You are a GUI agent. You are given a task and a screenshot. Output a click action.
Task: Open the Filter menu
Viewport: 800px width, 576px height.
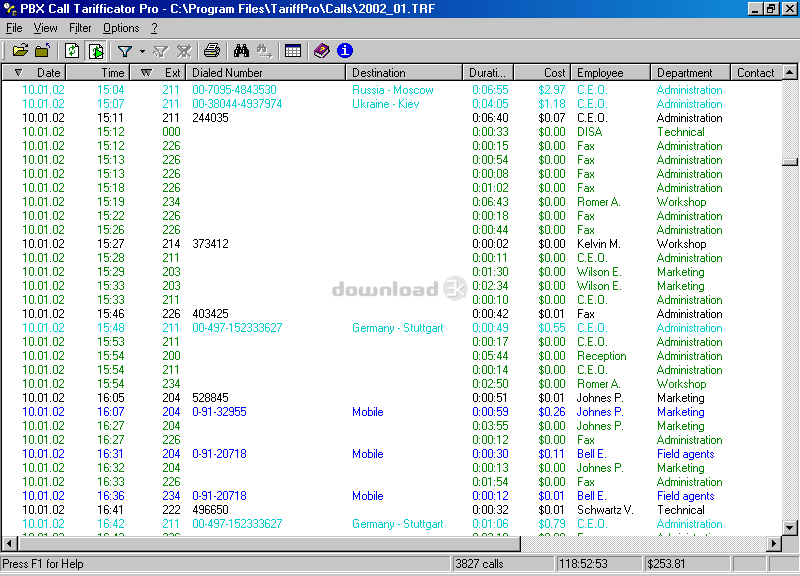(x=80, y=28)
